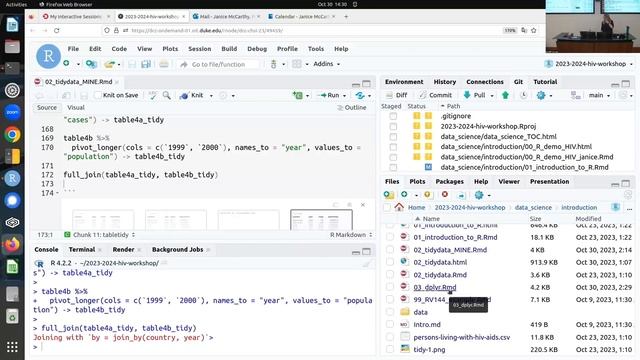Click the publish icon in editor toolbar
Image resolution: width=640 pixels, height=360 pixels.
point(360,95)
